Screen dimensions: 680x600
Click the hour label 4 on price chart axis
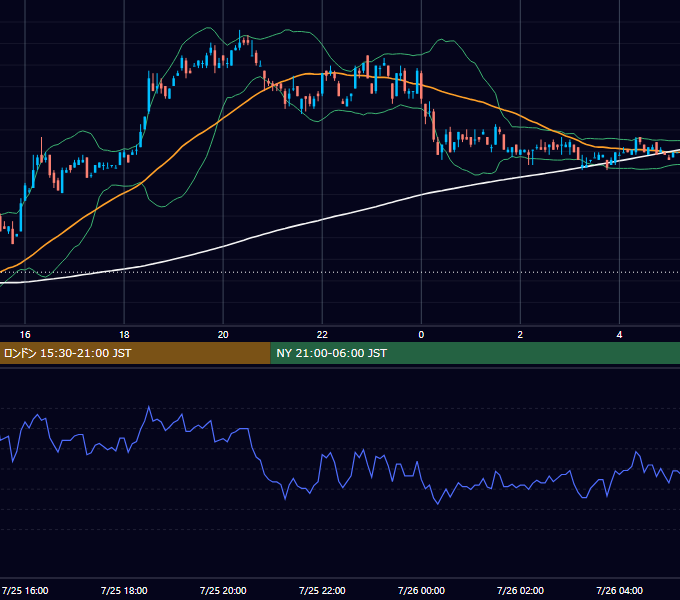click(619, 335)
